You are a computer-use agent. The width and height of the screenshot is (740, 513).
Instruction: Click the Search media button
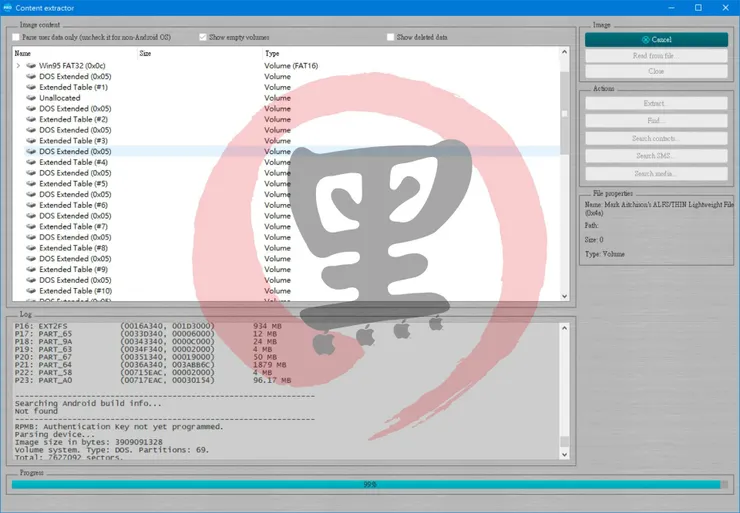pos(656,174)
